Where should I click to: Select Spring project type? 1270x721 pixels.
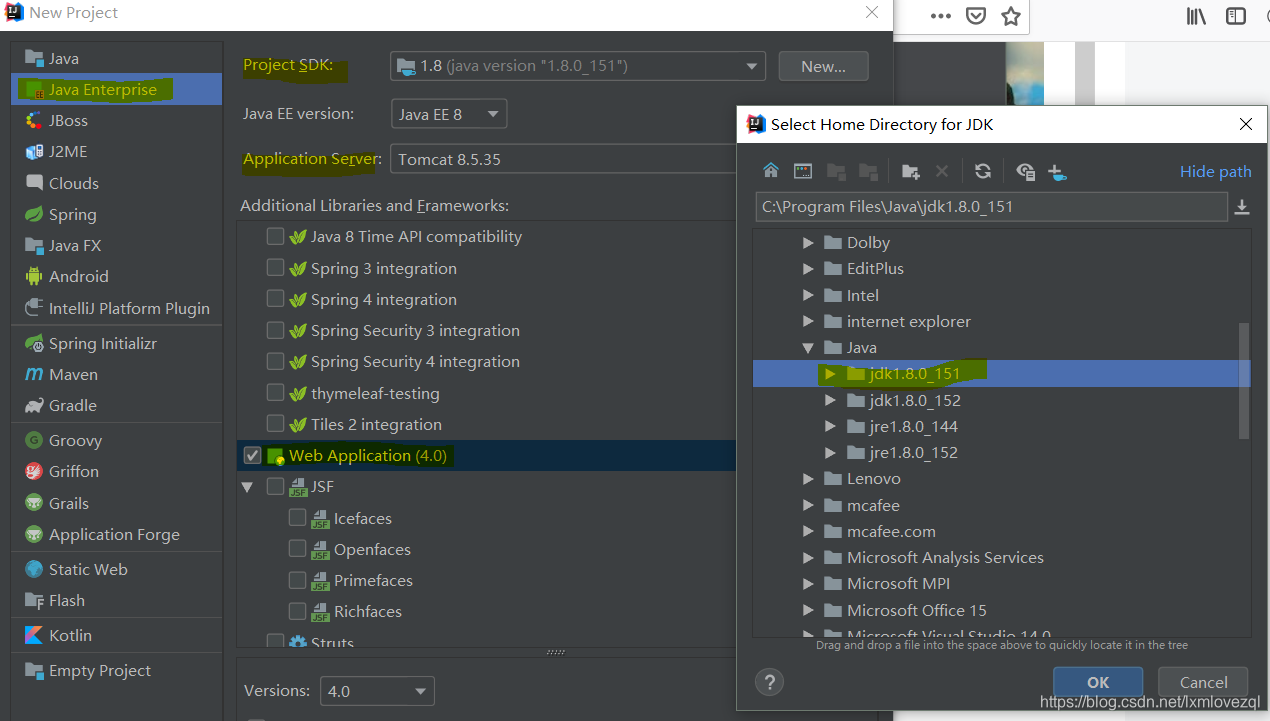click(x=117, y=214)
